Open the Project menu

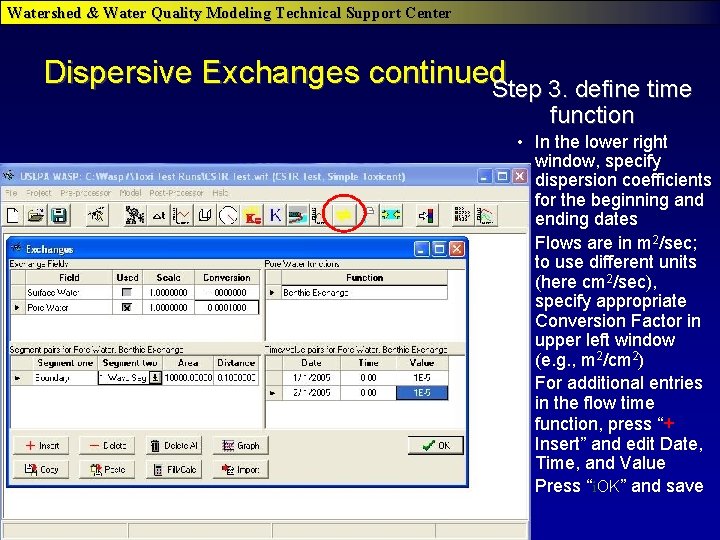pyautogui.click(x=39, y=193)
